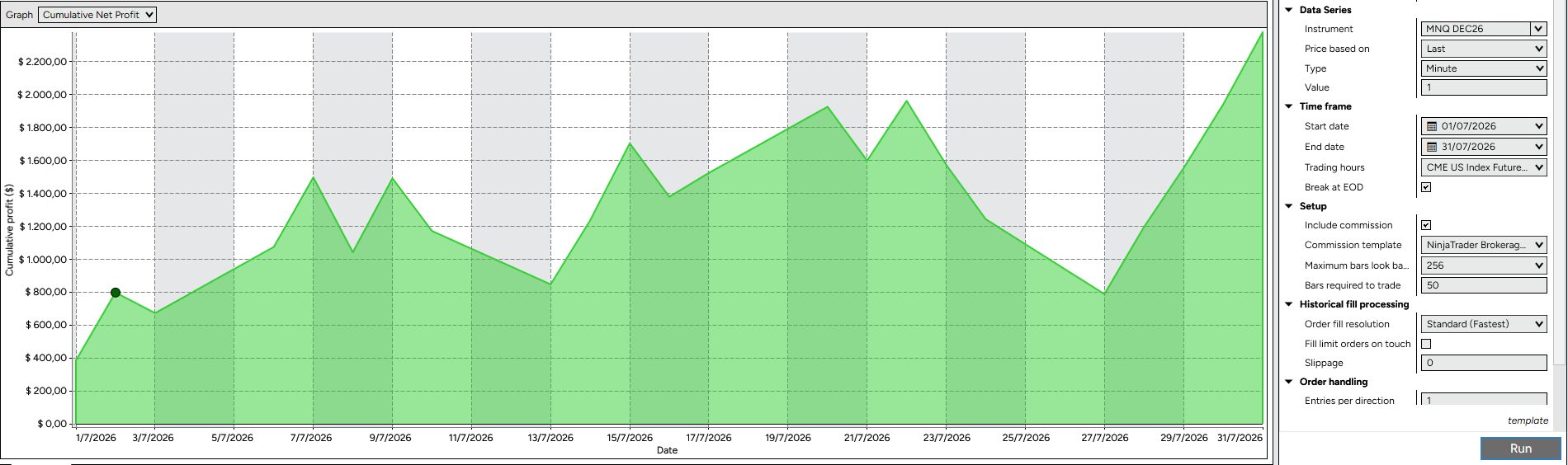Toggle the Break at EOD checkbox

[1426, 187]
